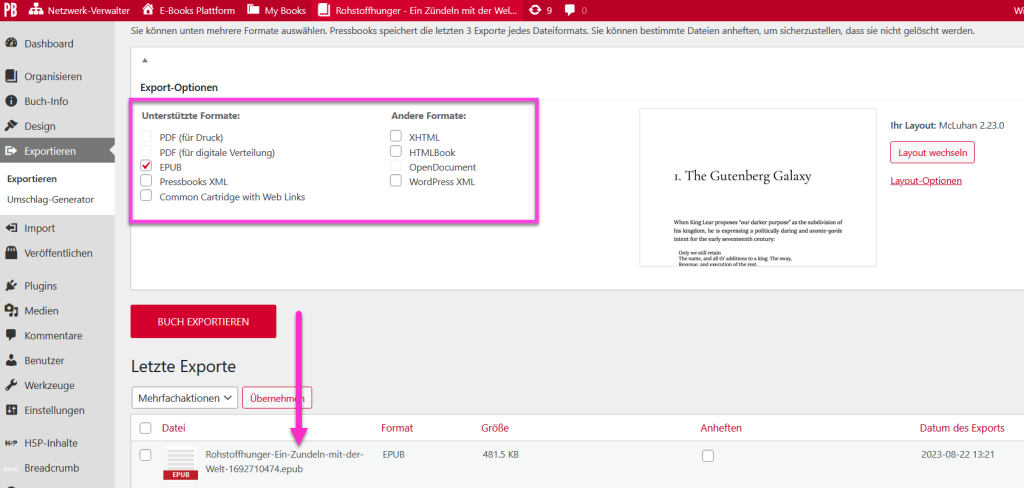This screenshot has height=488, width=1024.
Task: Tick the HTMLBook format checkbox
Action: (x=396, y=152)
